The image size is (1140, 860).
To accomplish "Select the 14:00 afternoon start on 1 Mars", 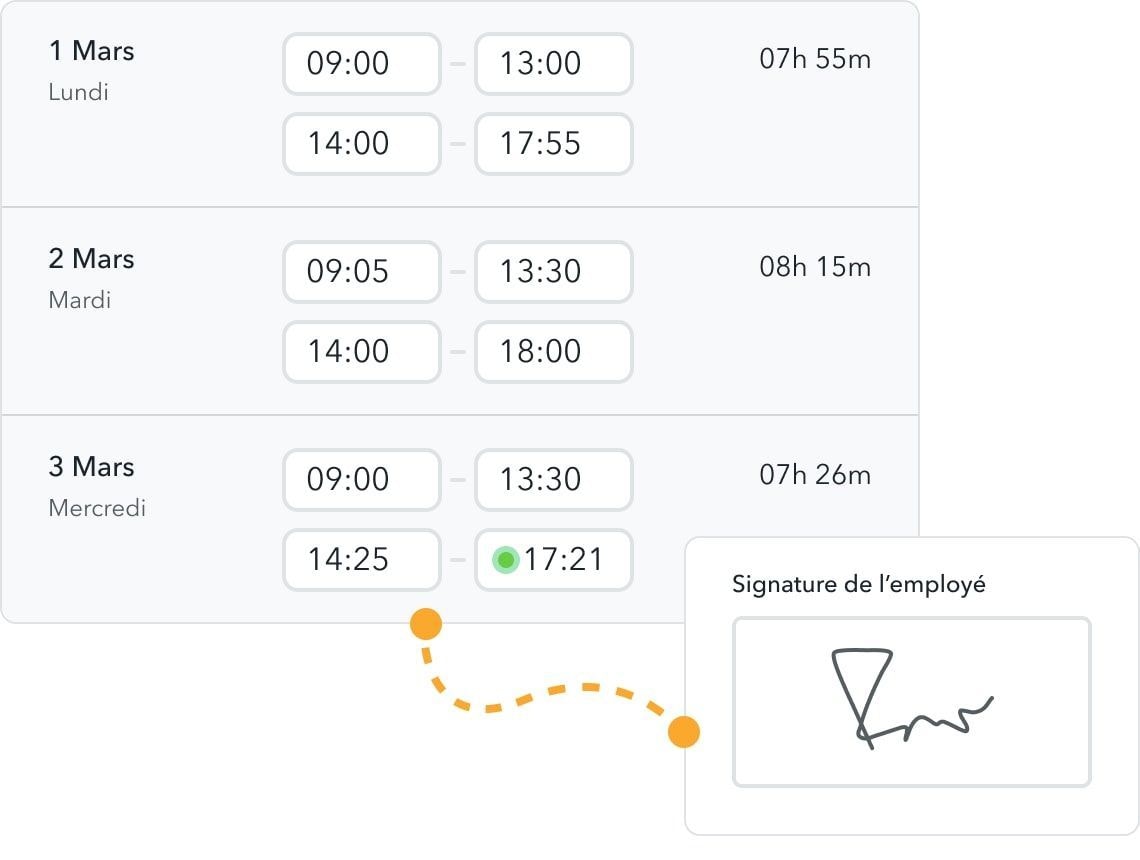I will [x=361, y=144].
